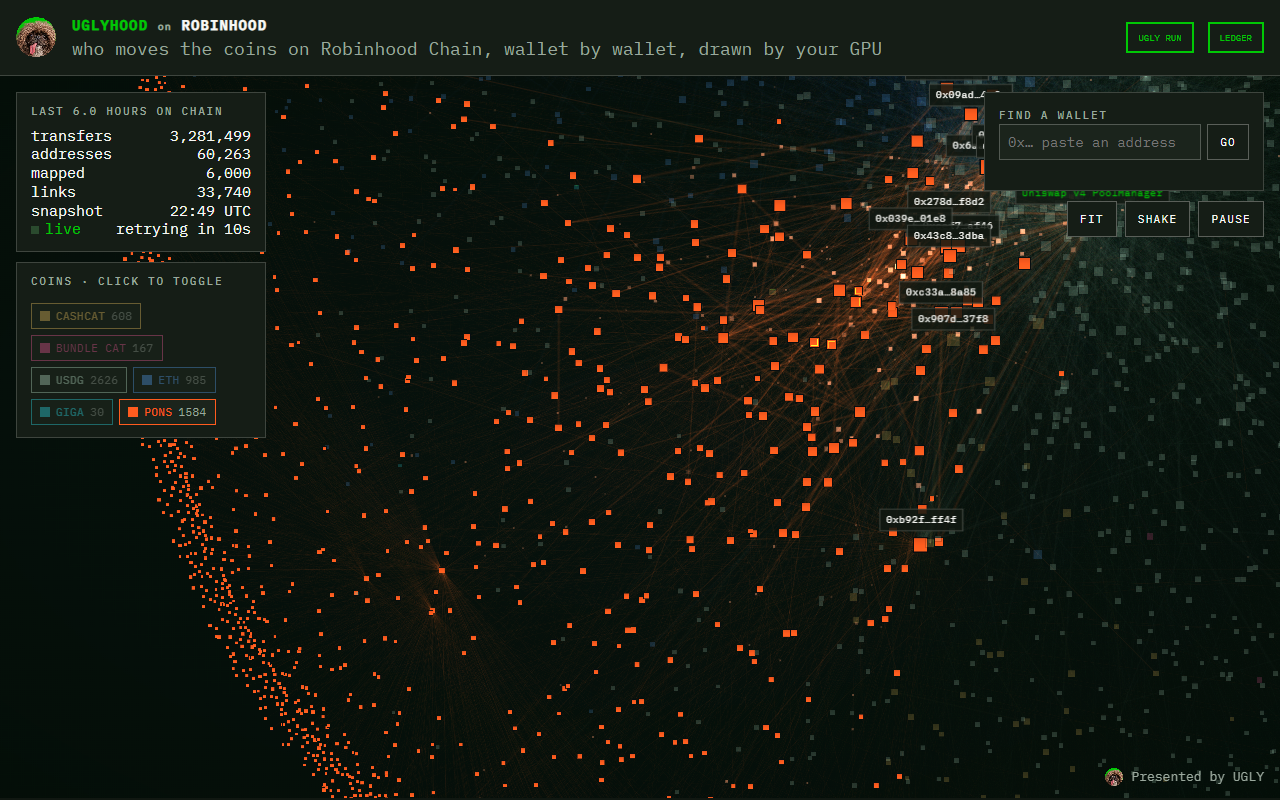
Task: Toggle the CASHCAT coin filter
Action: click(x=86, y=317)
